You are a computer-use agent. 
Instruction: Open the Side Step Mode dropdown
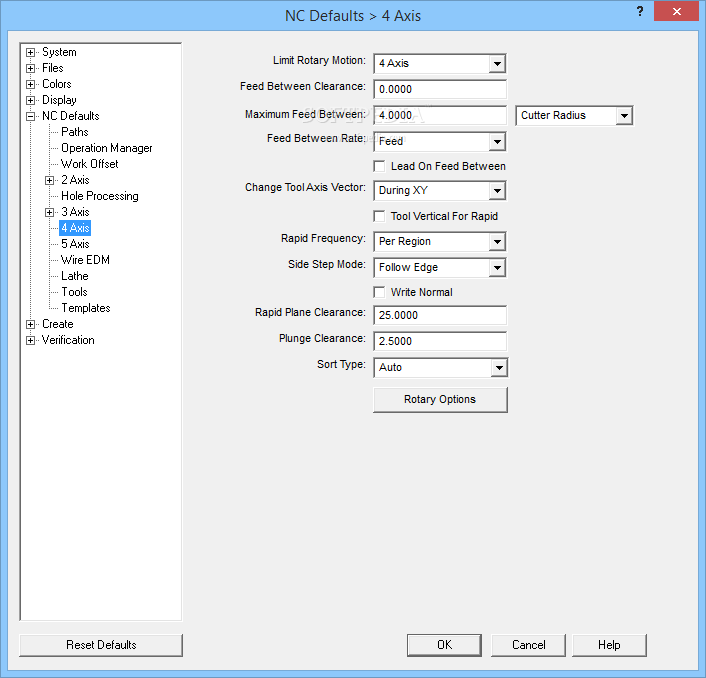pyautogui.click(x=497, y=268)
